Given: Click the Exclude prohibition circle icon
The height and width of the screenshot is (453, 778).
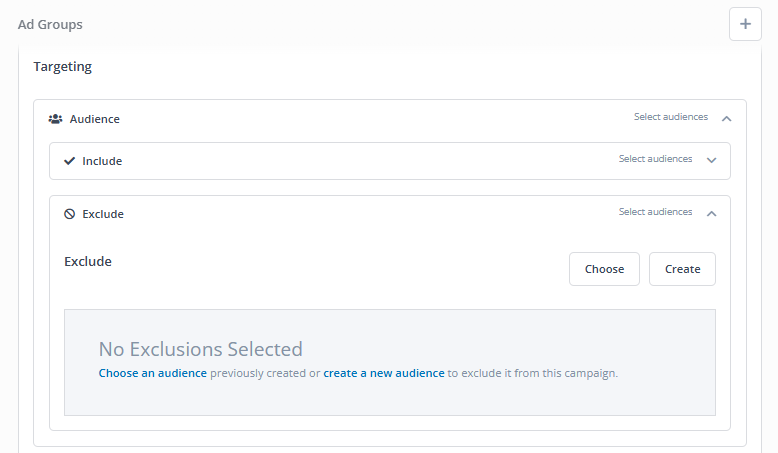Looking at the screenshot, I should [x=69, y=214].
